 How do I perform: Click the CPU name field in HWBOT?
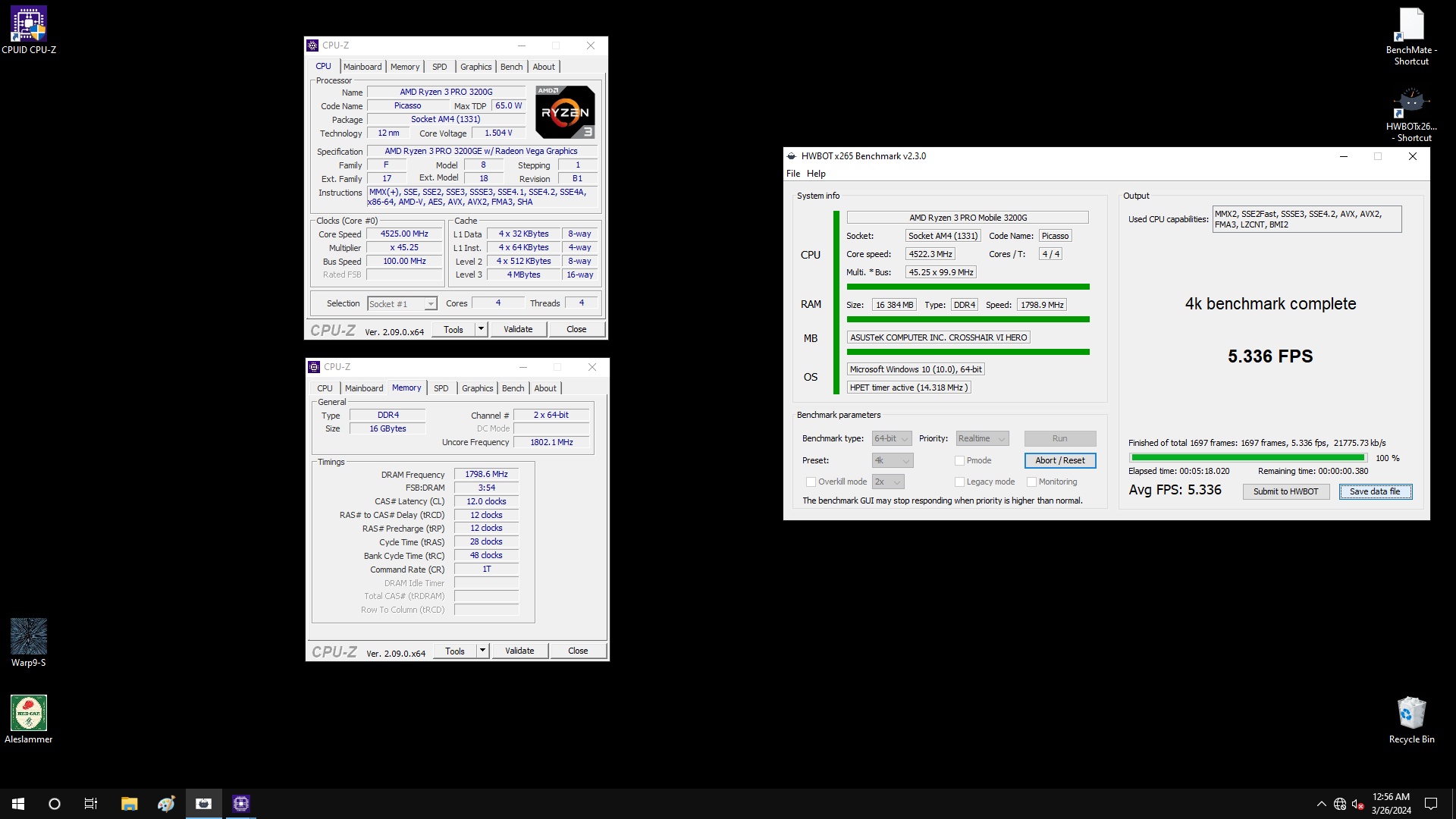968,218
